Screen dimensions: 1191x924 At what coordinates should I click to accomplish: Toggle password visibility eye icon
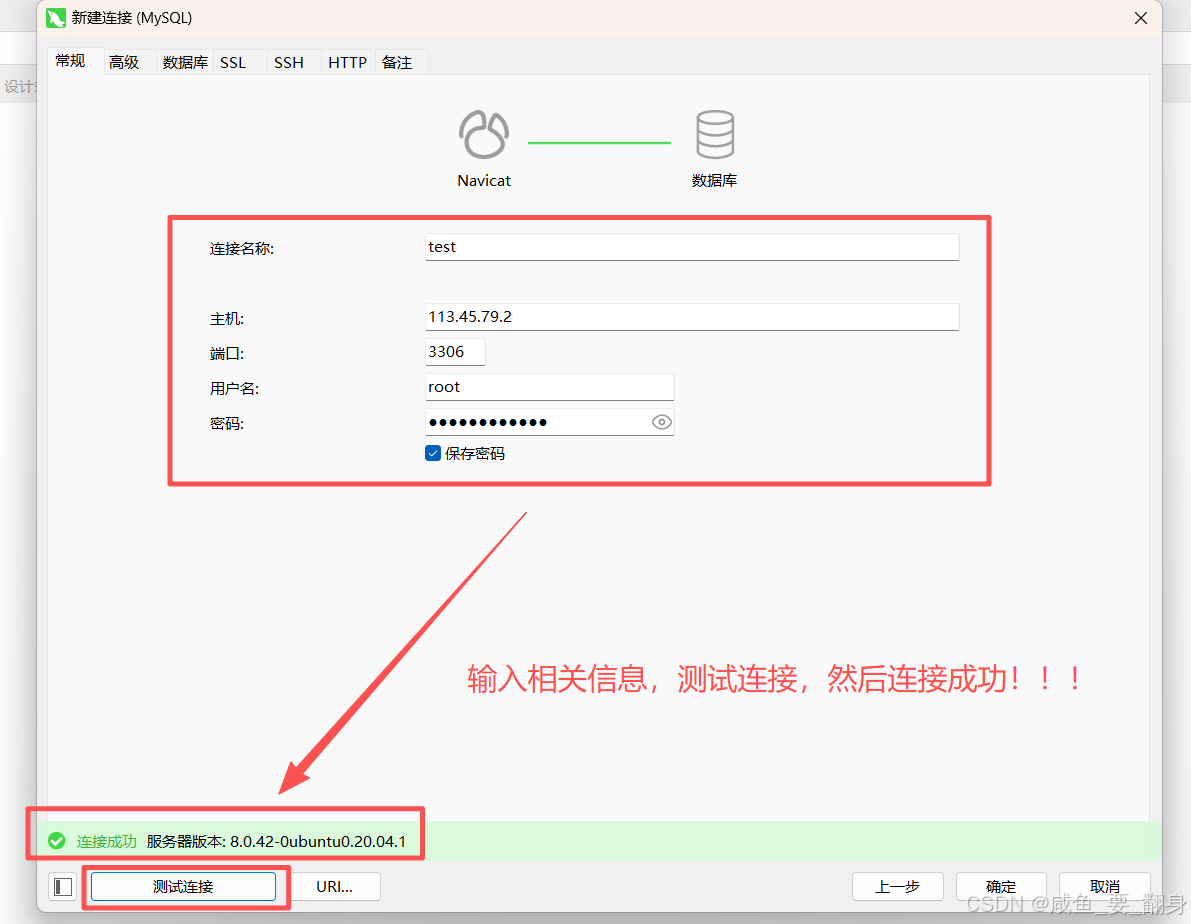point(662,422)
